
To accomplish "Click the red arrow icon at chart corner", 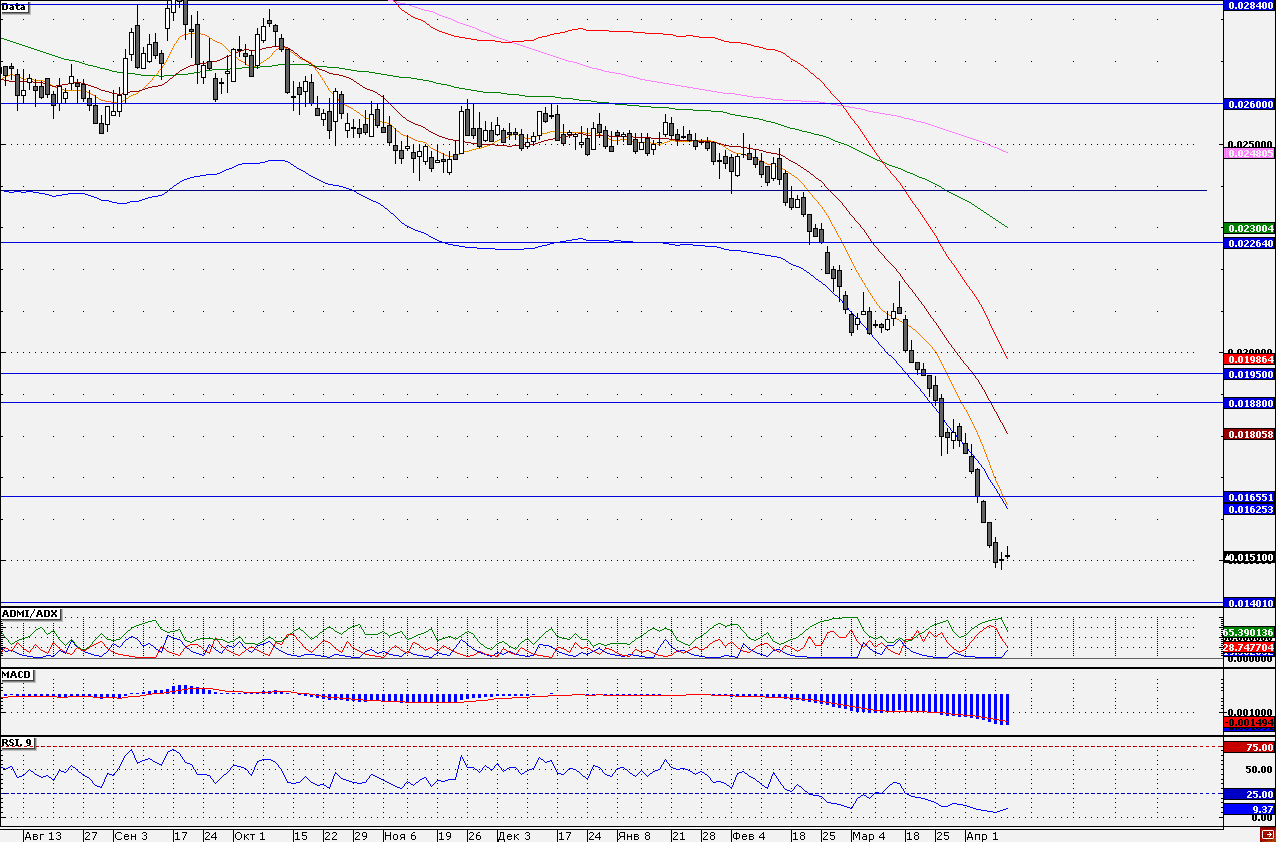I will (1267, 834).
